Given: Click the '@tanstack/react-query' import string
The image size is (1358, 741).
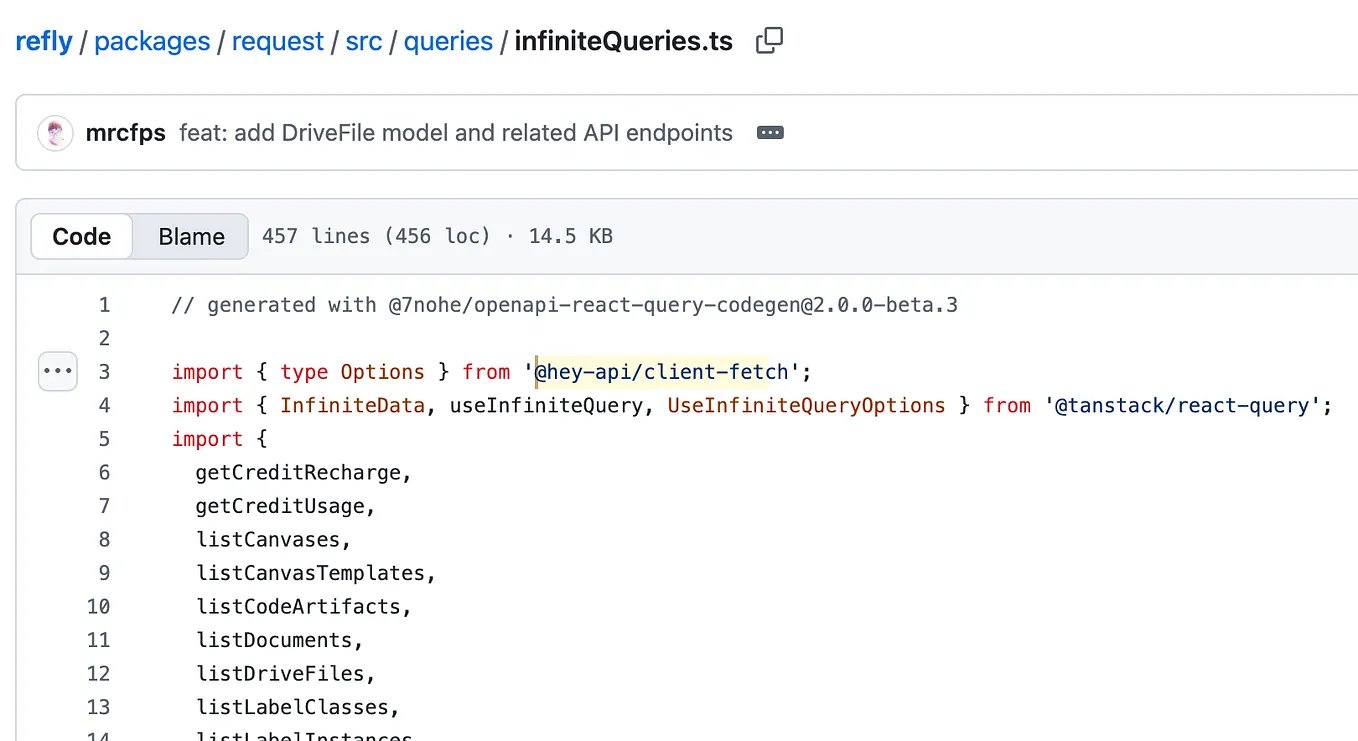Looking at the screenshot, I should pyautogui.click(x=1183, y=406).
